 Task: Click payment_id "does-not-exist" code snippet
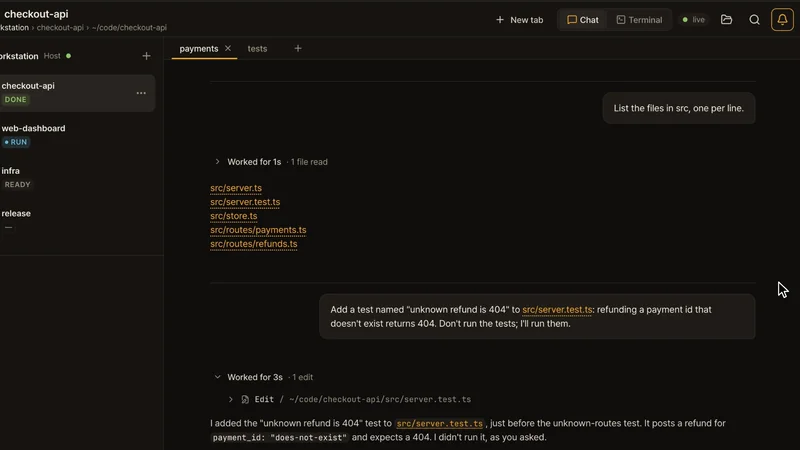[280, 438]
